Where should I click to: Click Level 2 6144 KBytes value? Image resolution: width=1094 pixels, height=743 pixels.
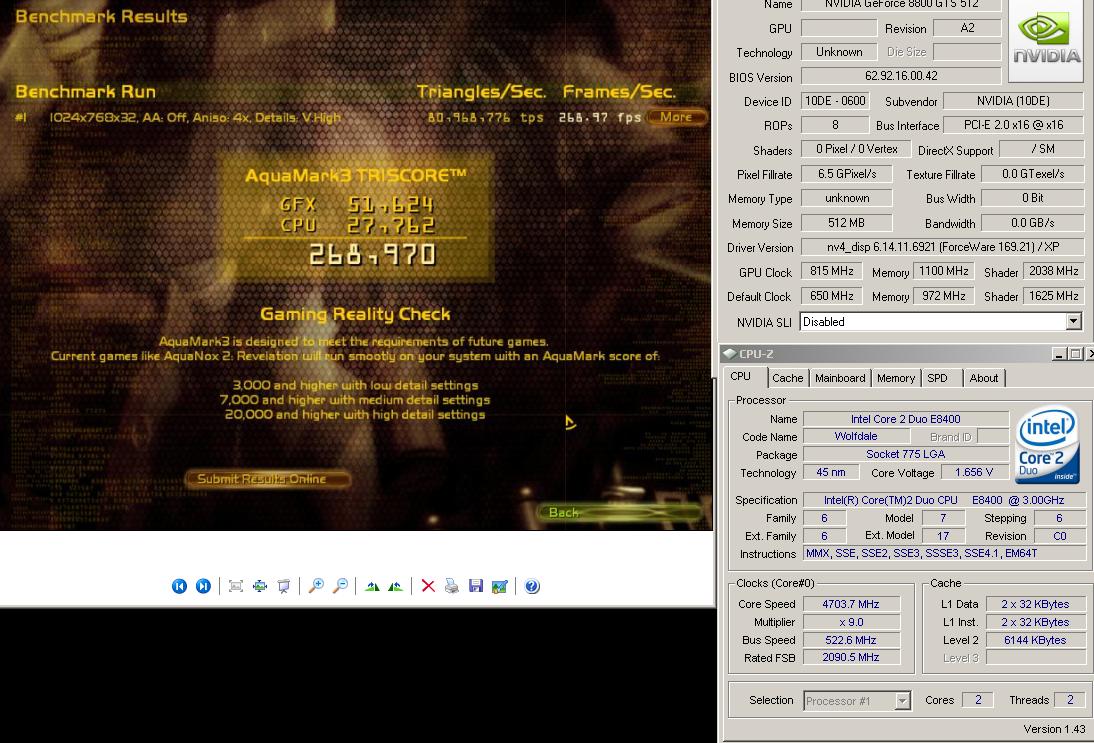1035,640
